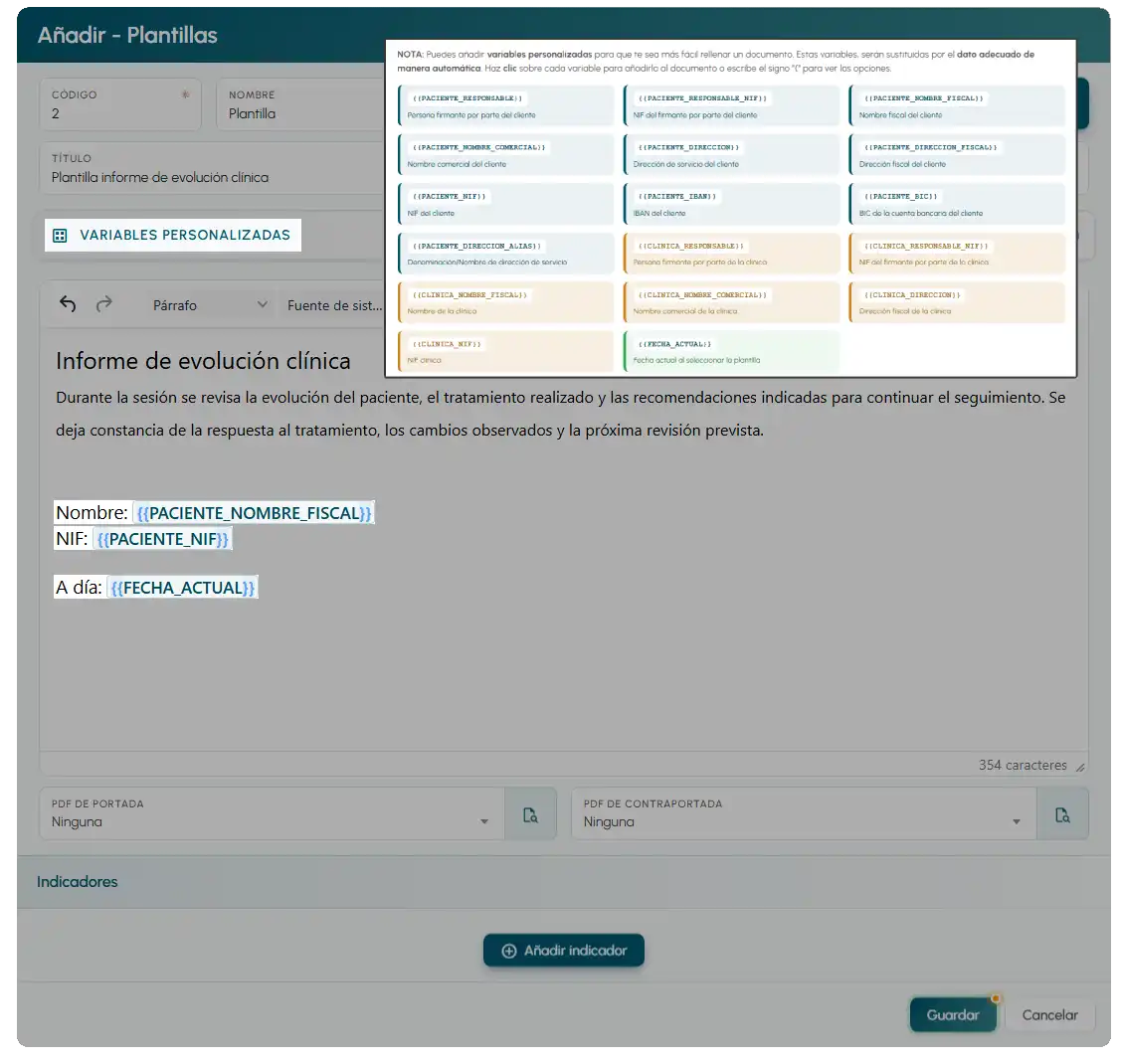The image size is (1121, 1064).
Task: Choose the CLINICA_DIRECCION variable card
Action: pos(957,302)
